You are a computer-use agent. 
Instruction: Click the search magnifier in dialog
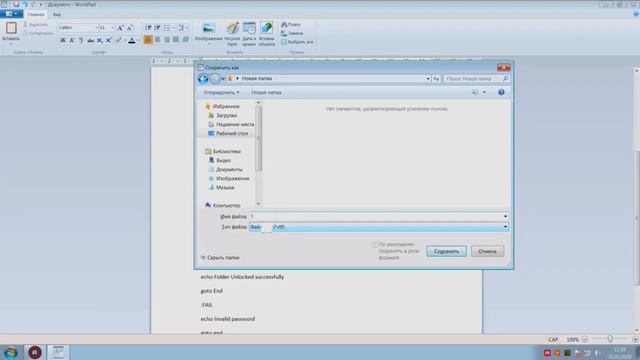tap(506, 78)
